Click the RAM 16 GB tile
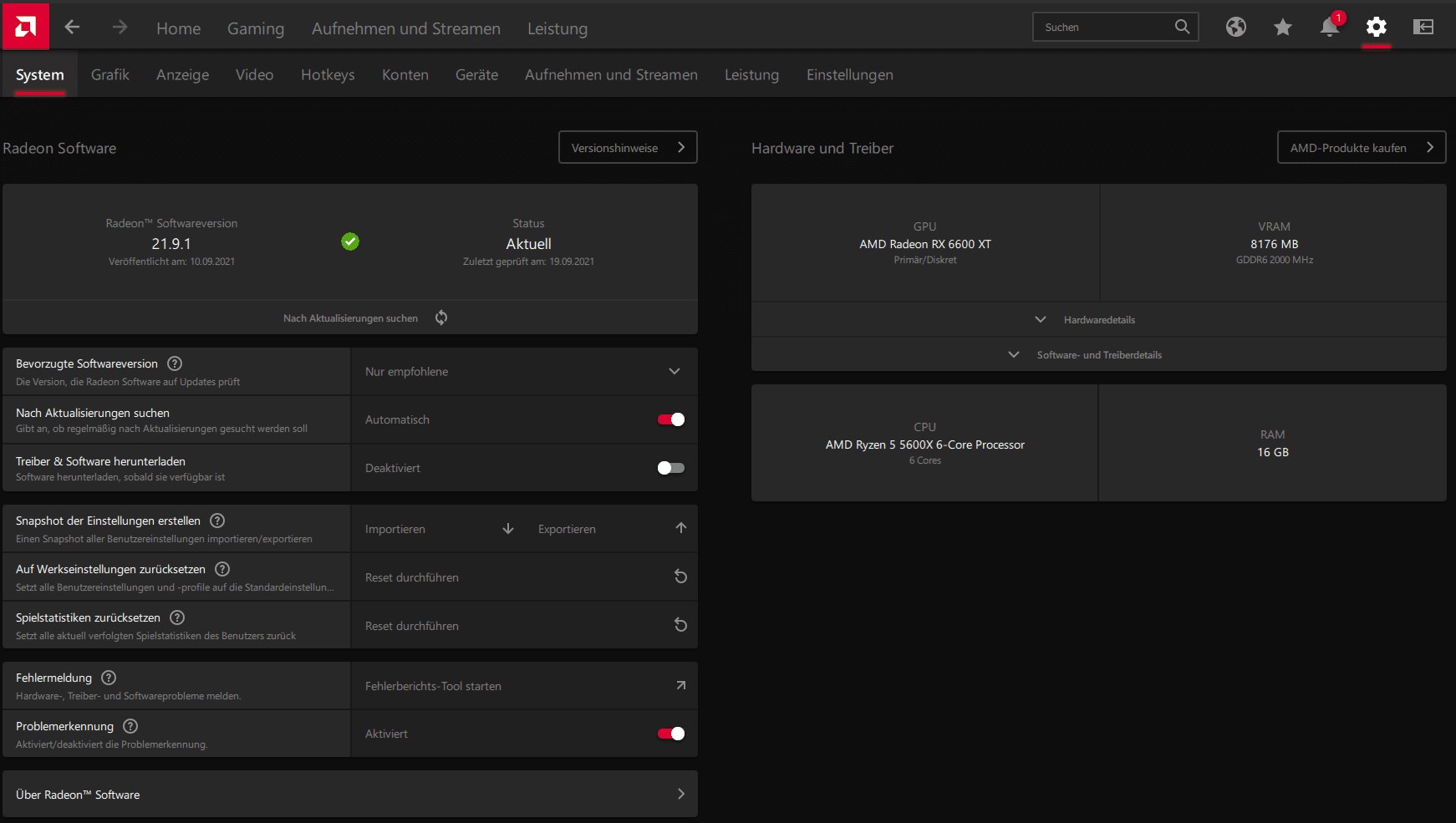Screen dimensions: 1456x823 (x=1273, y=443)
